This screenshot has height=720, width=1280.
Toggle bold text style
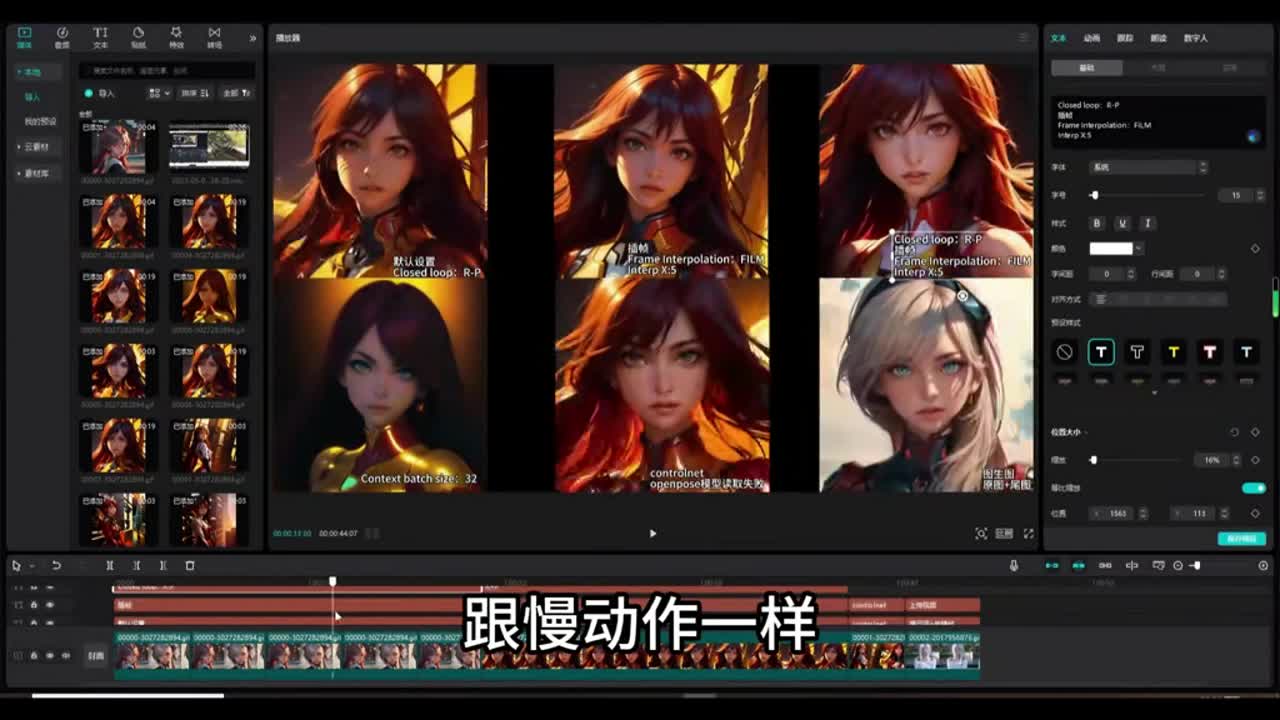(1097, 223)
